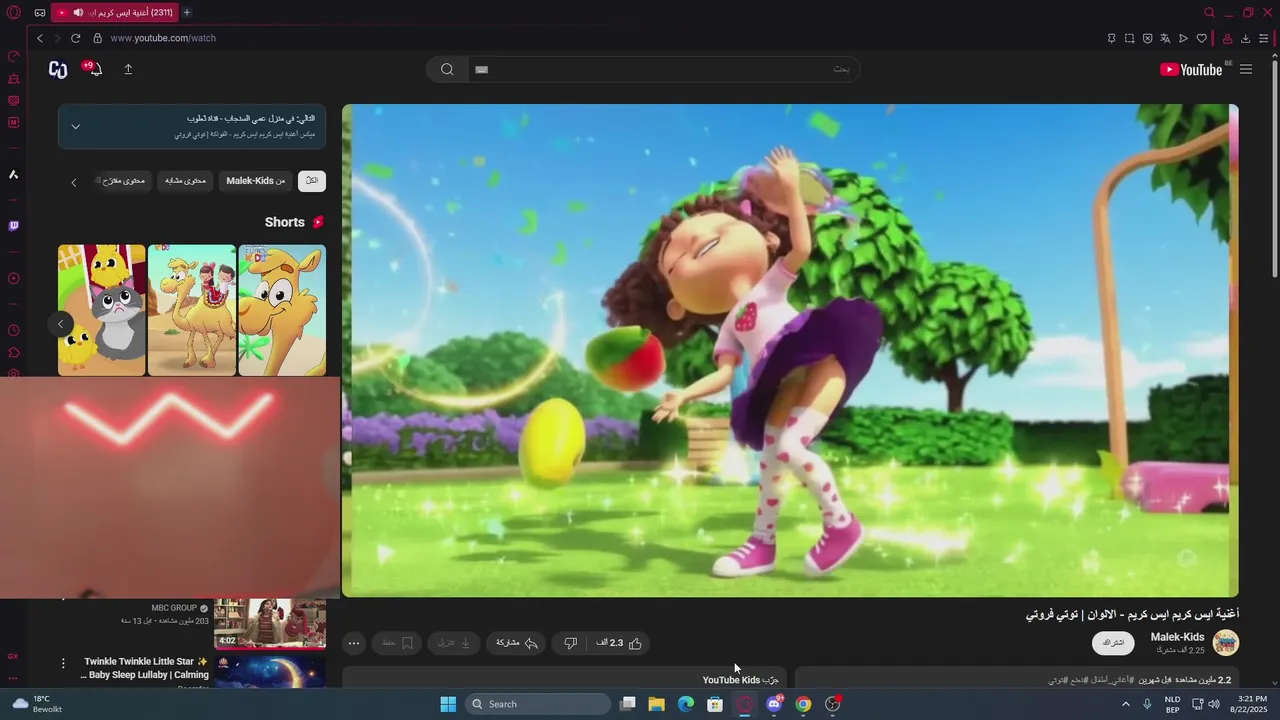Image resolution: width=1280 pixels, height=720 pixels.
Task: Open the YouTube hamburger guide menu
Action: 1246,69
